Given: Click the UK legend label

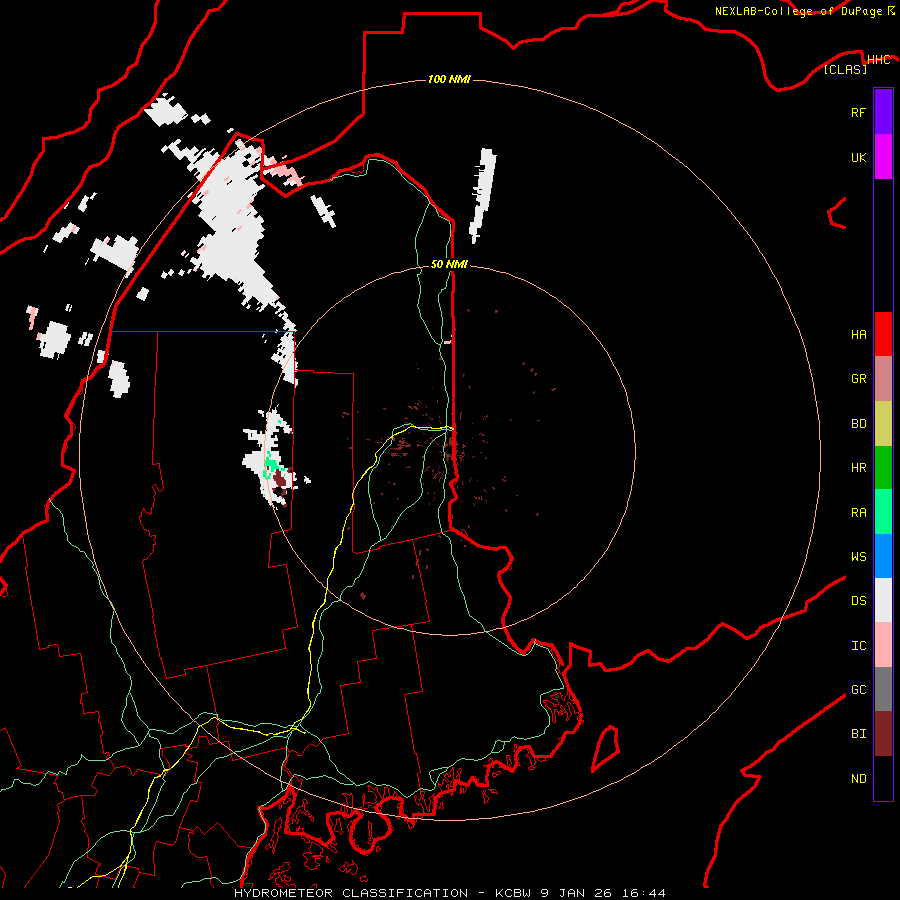Looking at the screenshot, I should [x=858, y=157].
